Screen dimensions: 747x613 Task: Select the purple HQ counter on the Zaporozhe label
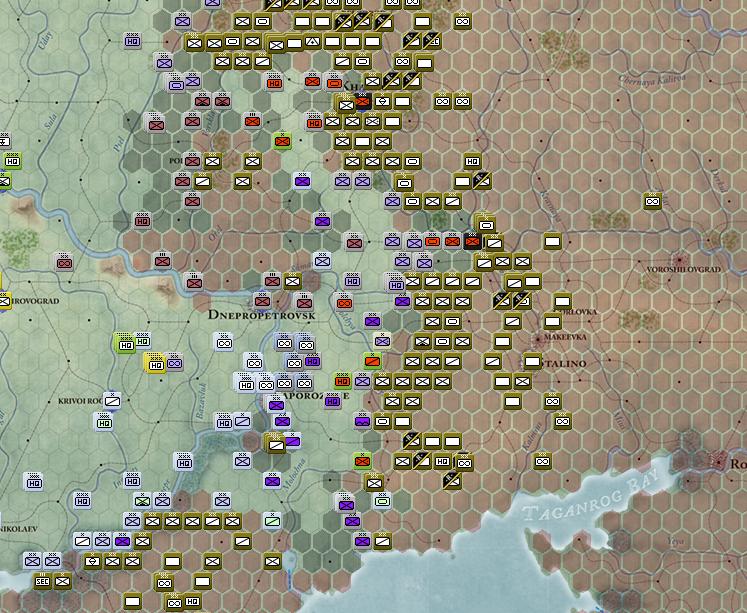pyautogui.click(x=333, y=401)
